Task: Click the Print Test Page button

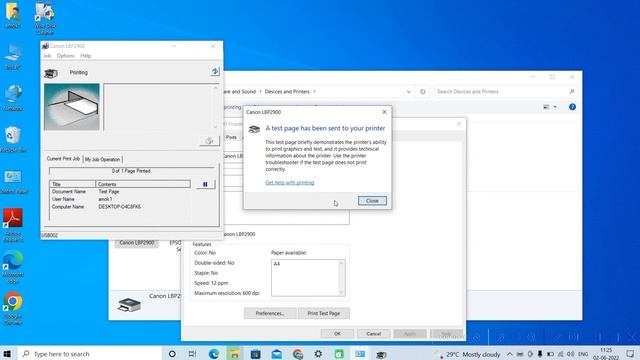Action: point(324,313)
